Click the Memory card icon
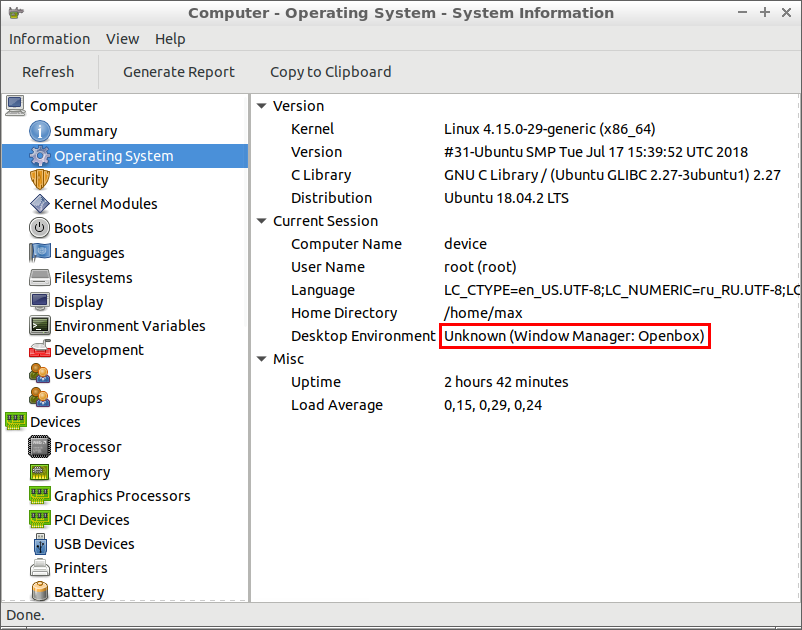 (39, 471)
